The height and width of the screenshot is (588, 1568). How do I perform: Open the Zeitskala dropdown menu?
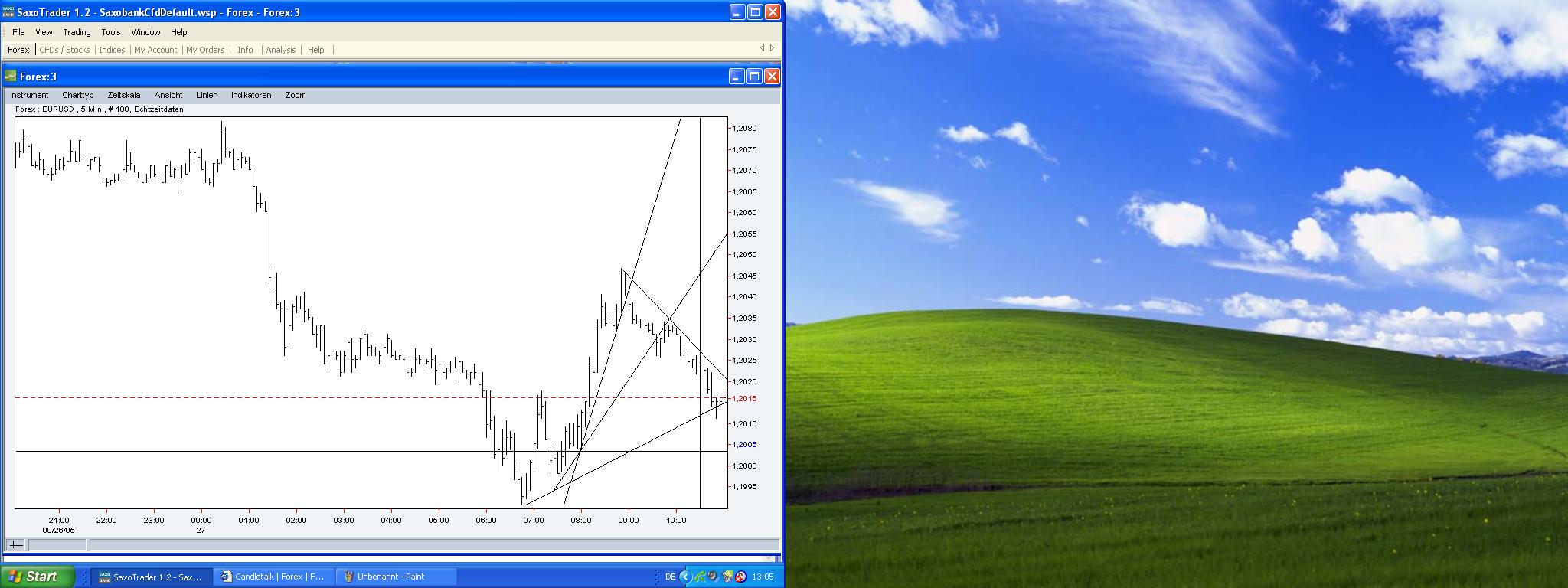click(x=123, y=95)
